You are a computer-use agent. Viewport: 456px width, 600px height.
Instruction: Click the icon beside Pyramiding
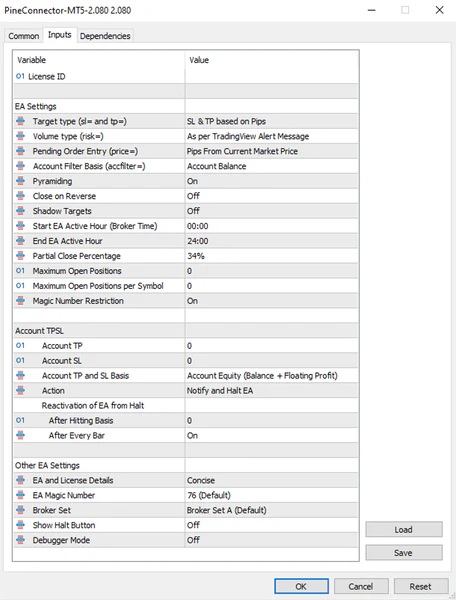click(21, 181)
